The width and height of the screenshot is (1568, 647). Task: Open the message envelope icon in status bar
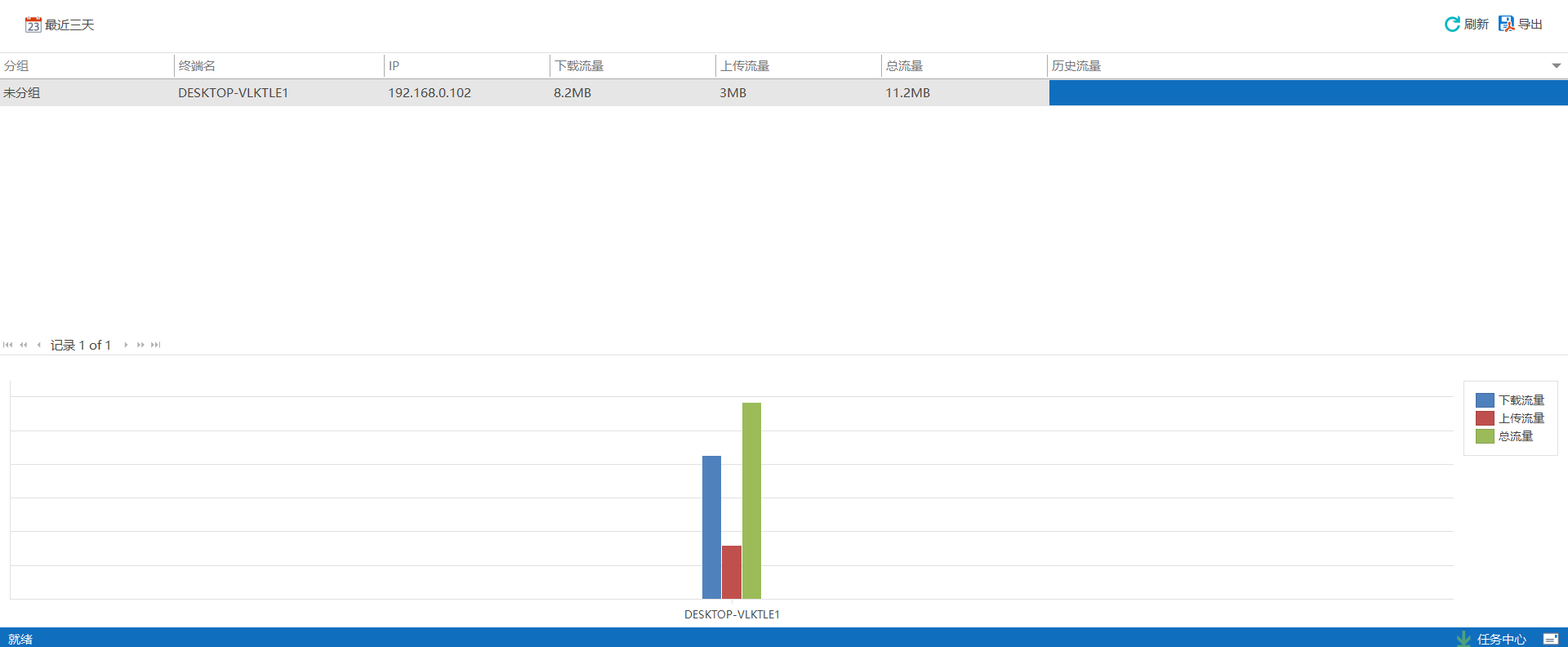[x=1550, y=639]
